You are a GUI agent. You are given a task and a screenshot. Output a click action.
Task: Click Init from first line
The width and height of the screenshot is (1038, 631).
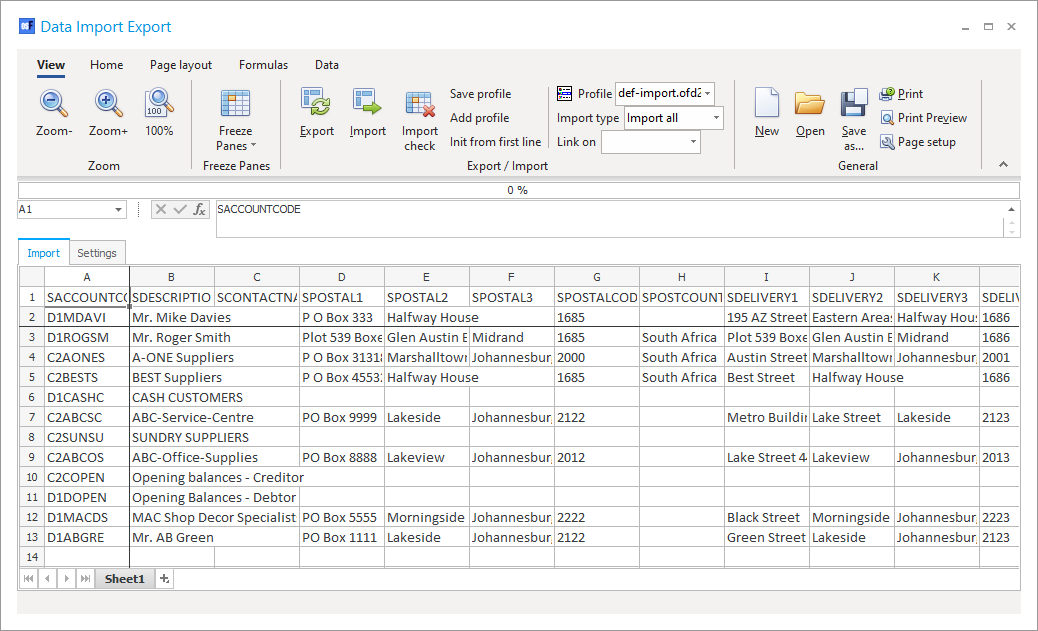[x=495, y=142]
